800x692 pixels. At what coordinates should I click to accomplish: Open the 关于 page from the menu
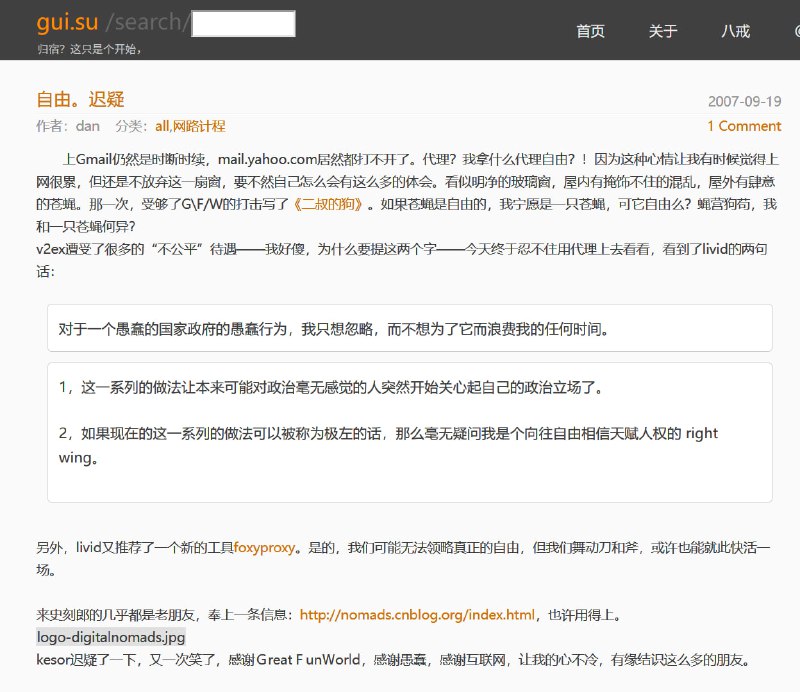click(x=663, y=31)
